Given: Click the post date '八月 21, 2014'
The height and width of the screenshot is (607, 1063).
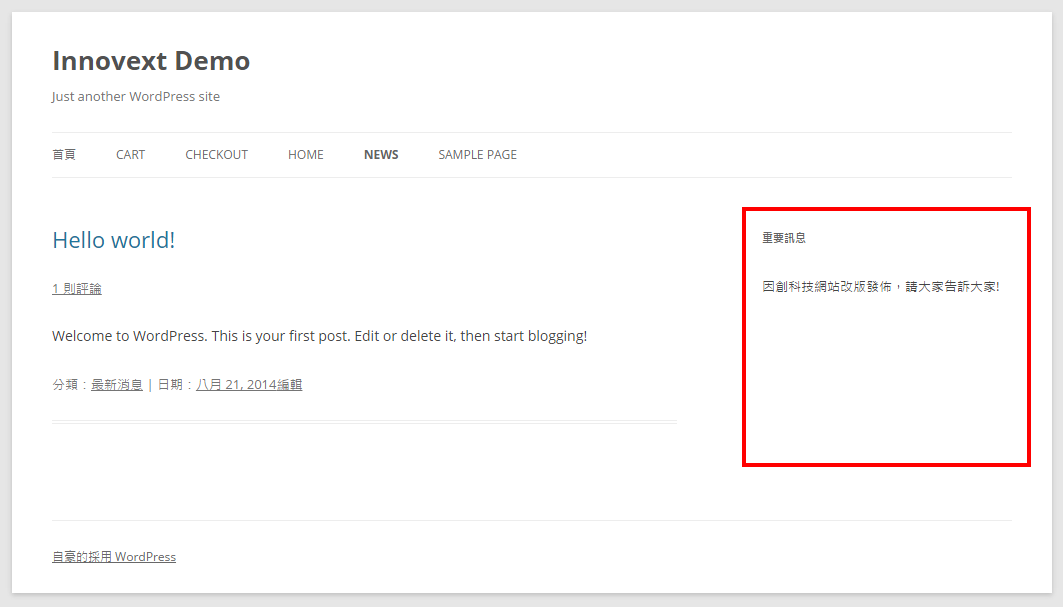Looking at the screenshot, I should (x=236, y=385).
